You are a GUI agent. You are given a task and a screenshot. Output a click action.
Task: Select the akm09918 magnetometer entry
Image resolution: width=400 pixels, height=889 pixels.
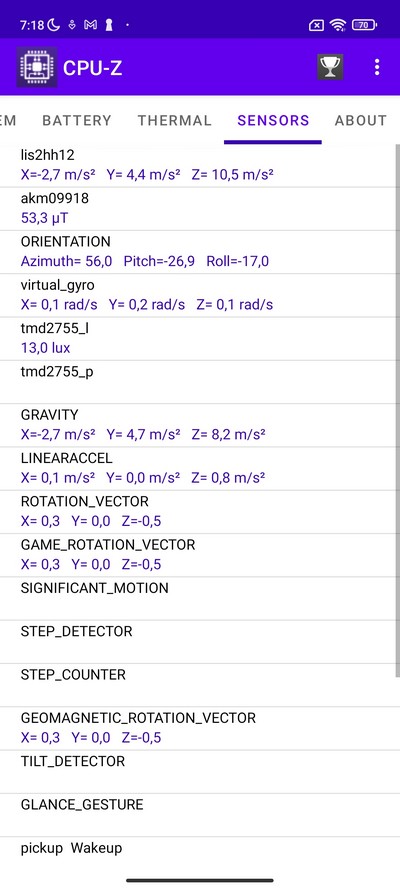[x=198, y=209]
